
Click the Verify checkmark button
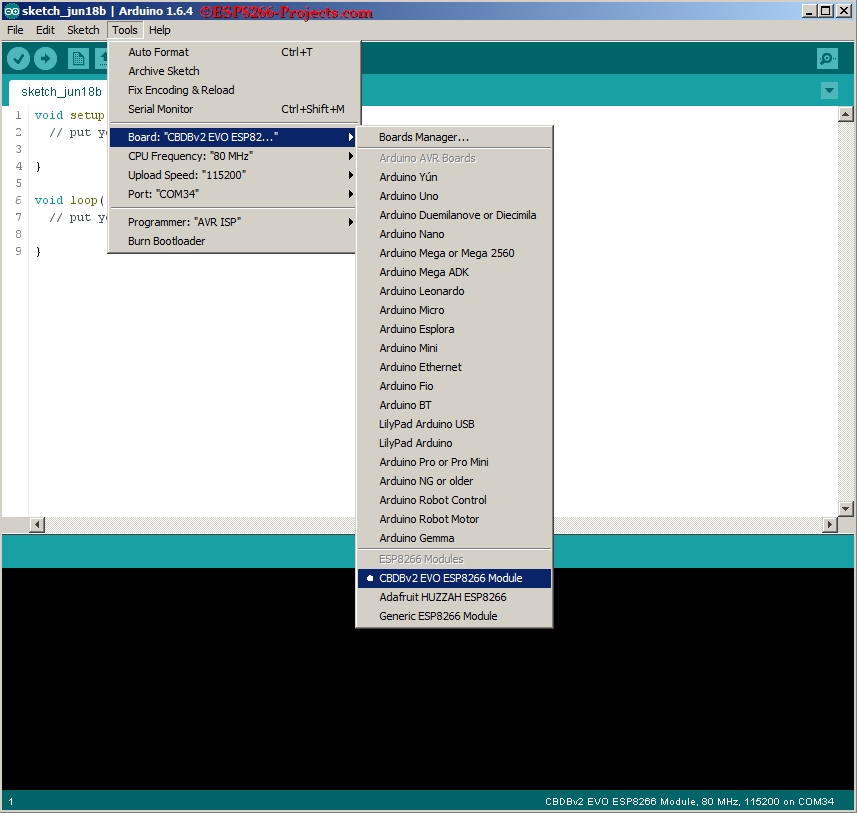point(18,59)
